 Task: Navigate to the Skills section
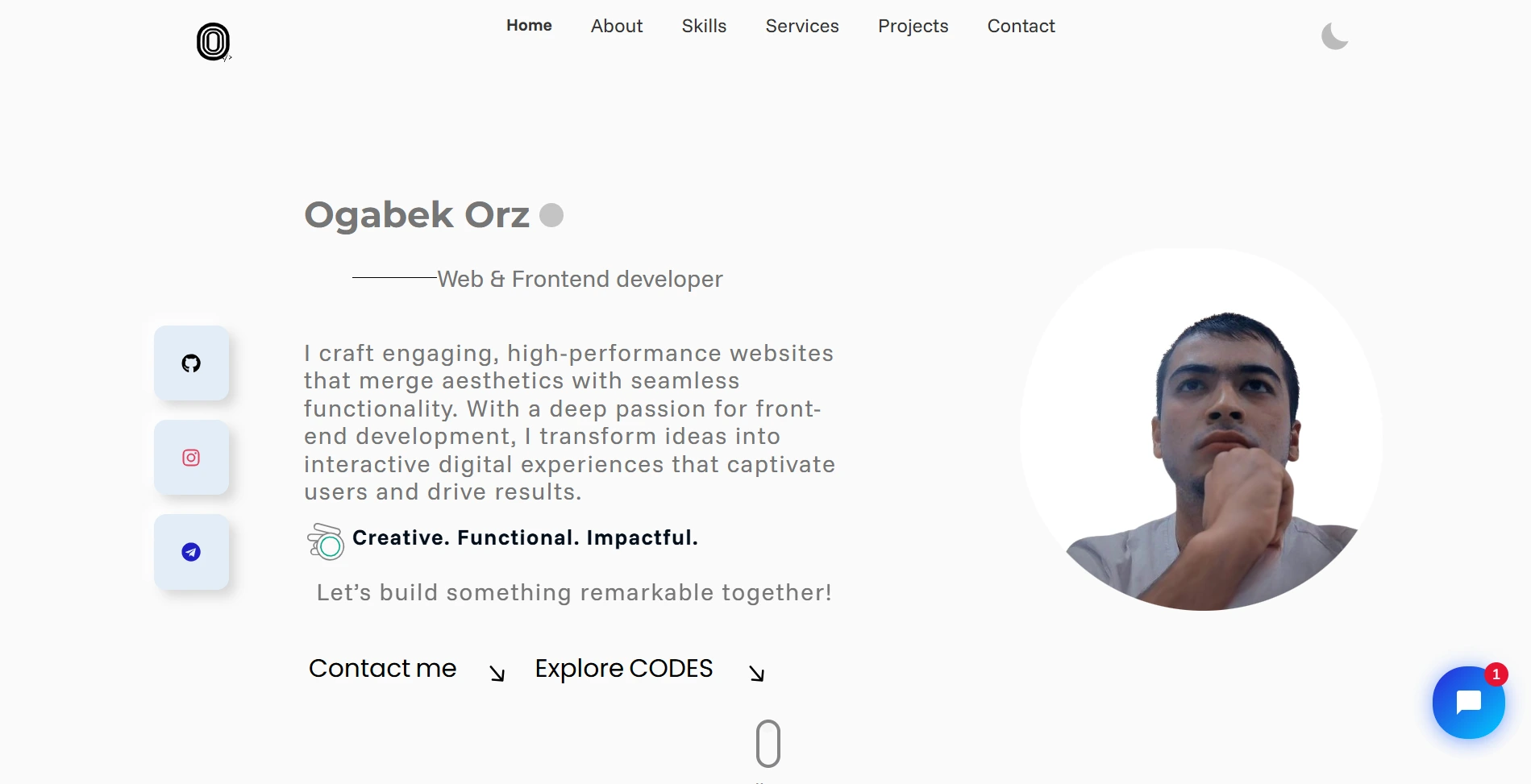(x=704, y=26)
